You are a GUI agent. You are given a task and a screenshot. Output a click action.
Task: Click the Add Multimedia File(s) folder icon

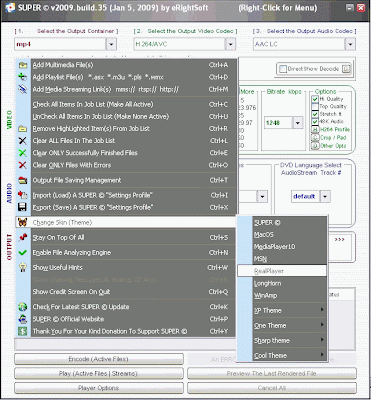coord(23,65)
